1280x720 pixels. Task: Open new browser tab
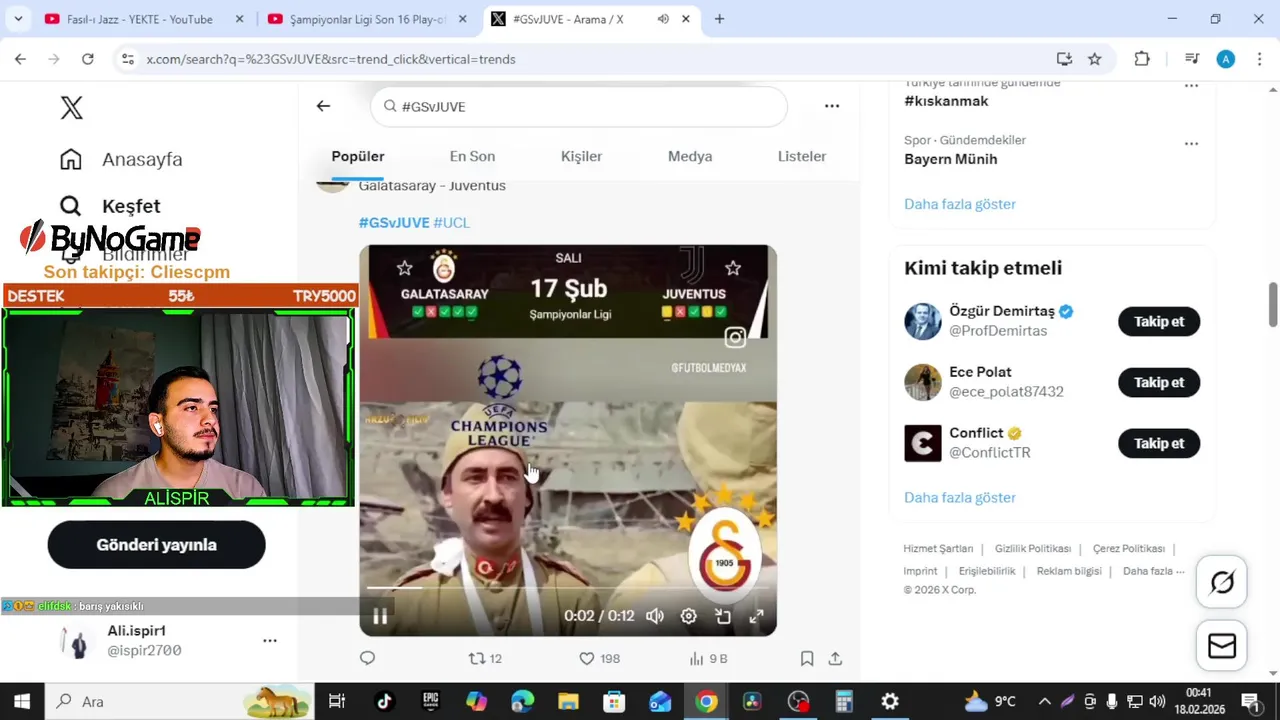[x=719, y=19]
